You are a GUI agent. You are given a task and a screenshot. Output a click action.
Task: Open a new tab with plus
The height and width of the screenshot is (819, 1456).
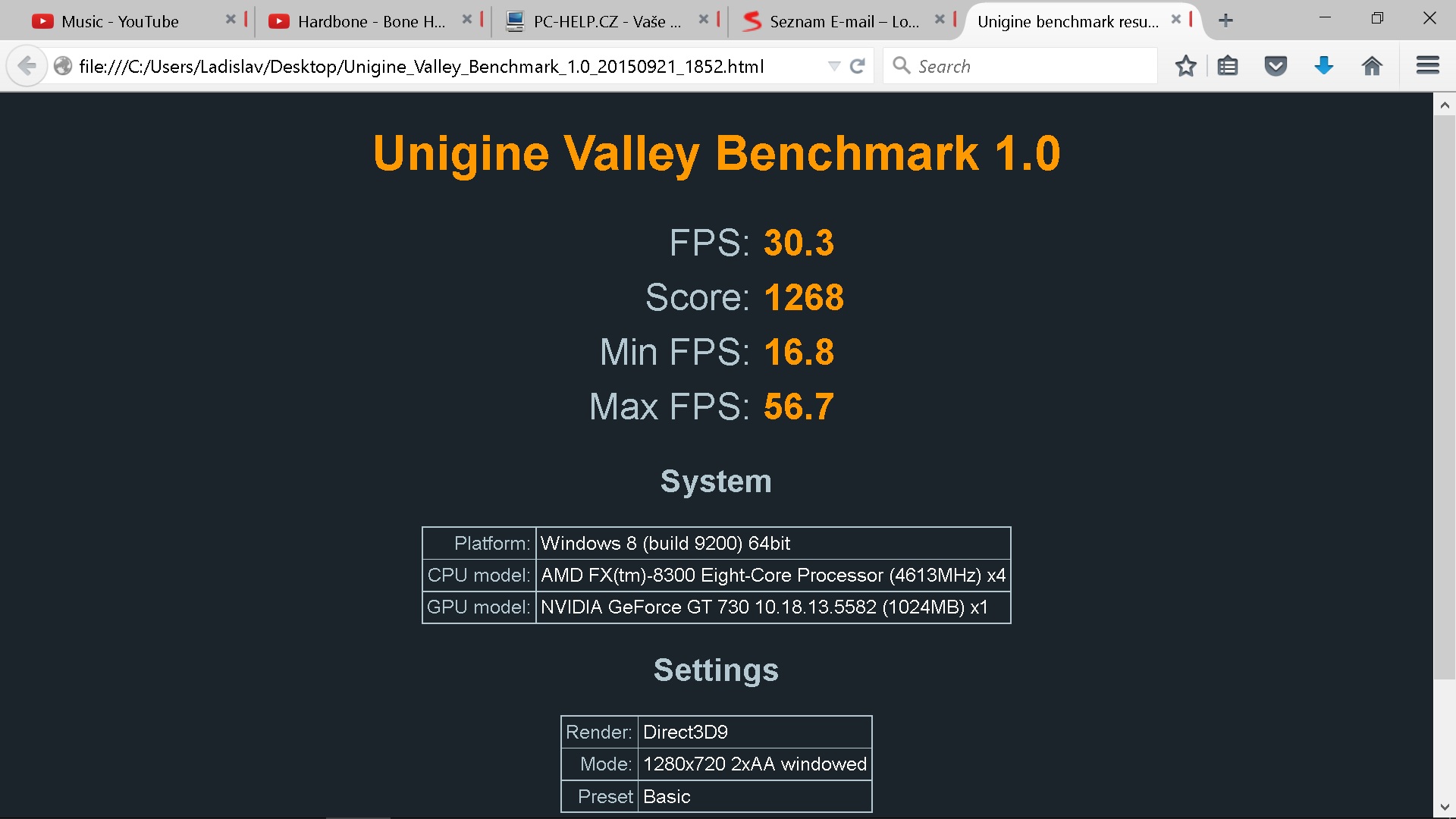pyautogui.click(x=1225, y=20)
